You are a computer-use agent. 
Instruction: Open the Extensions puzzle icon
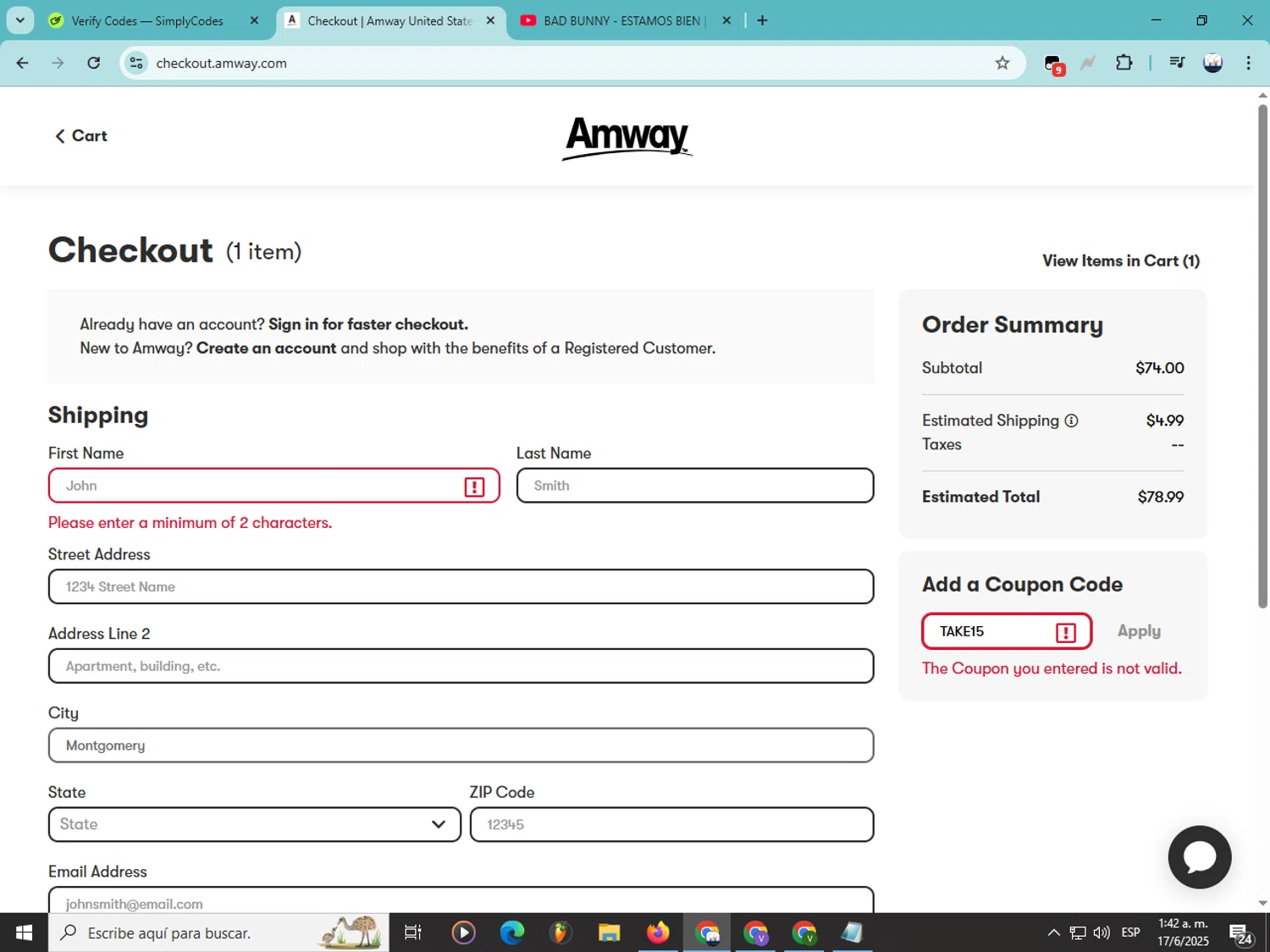click(1124, 63)
